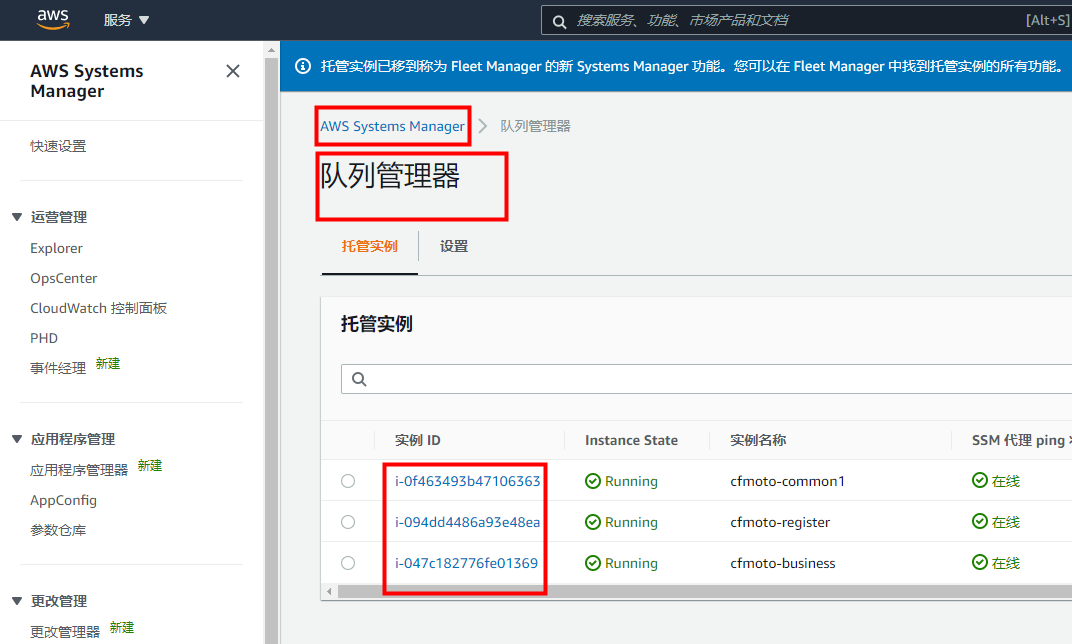Screen dimensions: 1072x644
Task: Open the search box via the magnifier icon
Action: pyautogui.click(x=559, y=20)
